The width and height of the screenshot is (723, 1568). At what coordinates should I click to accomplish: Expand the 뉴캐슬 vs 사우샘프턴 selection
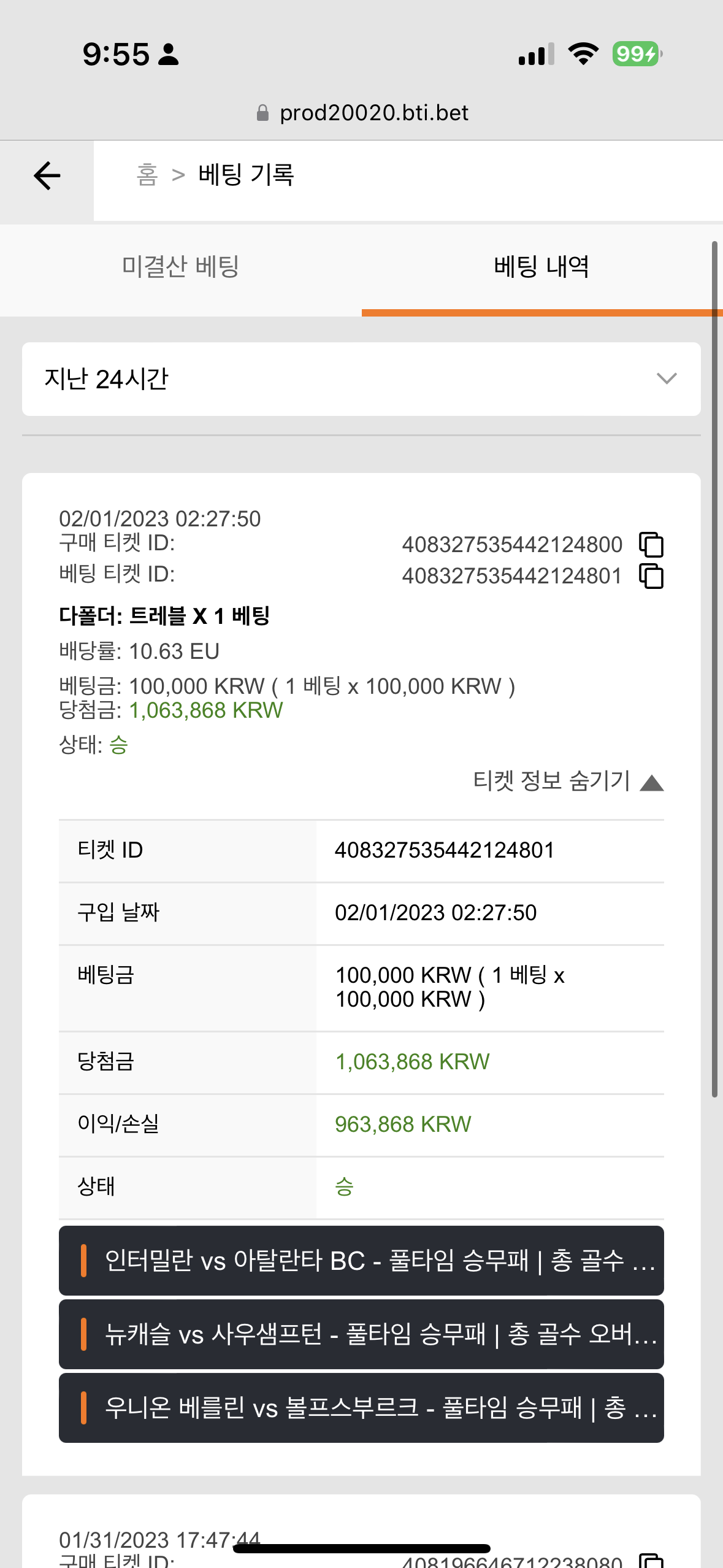click(361, 1334)
